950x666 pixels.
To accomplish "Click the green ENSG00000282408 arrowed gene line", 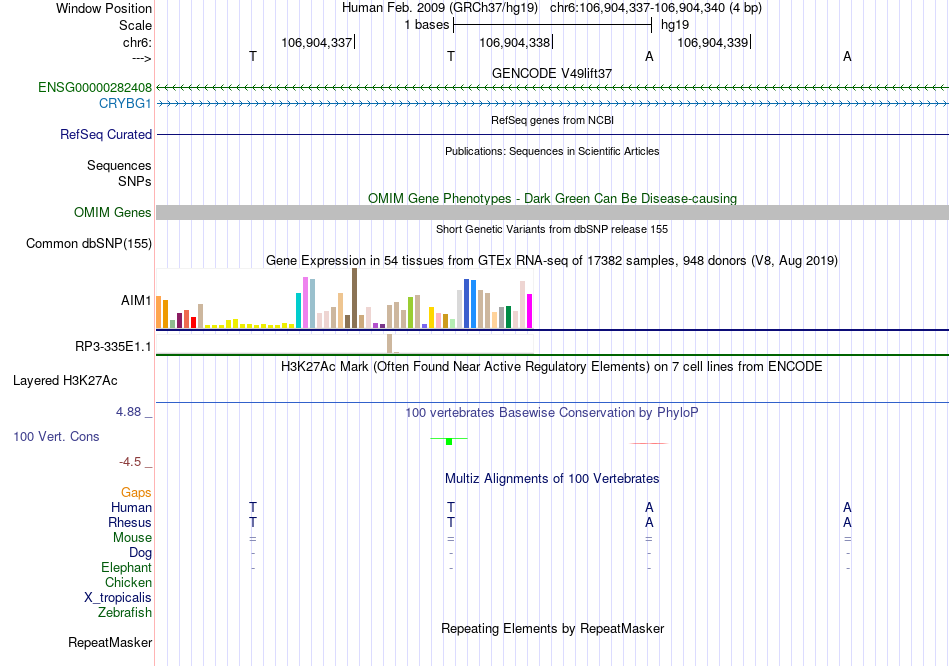I will click(x=552, y=88).
